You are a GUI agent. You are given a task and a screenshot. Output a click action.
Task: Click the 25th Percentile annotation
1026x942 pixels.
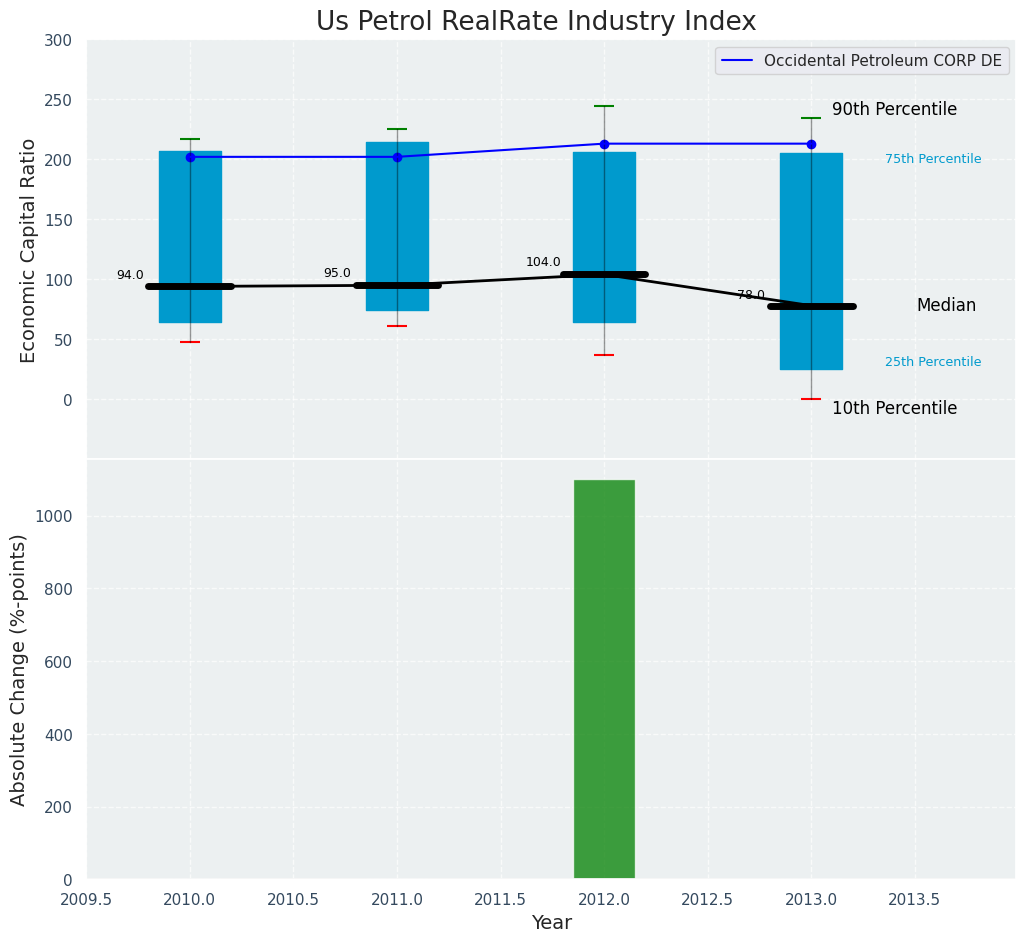(x=932, y=362)
